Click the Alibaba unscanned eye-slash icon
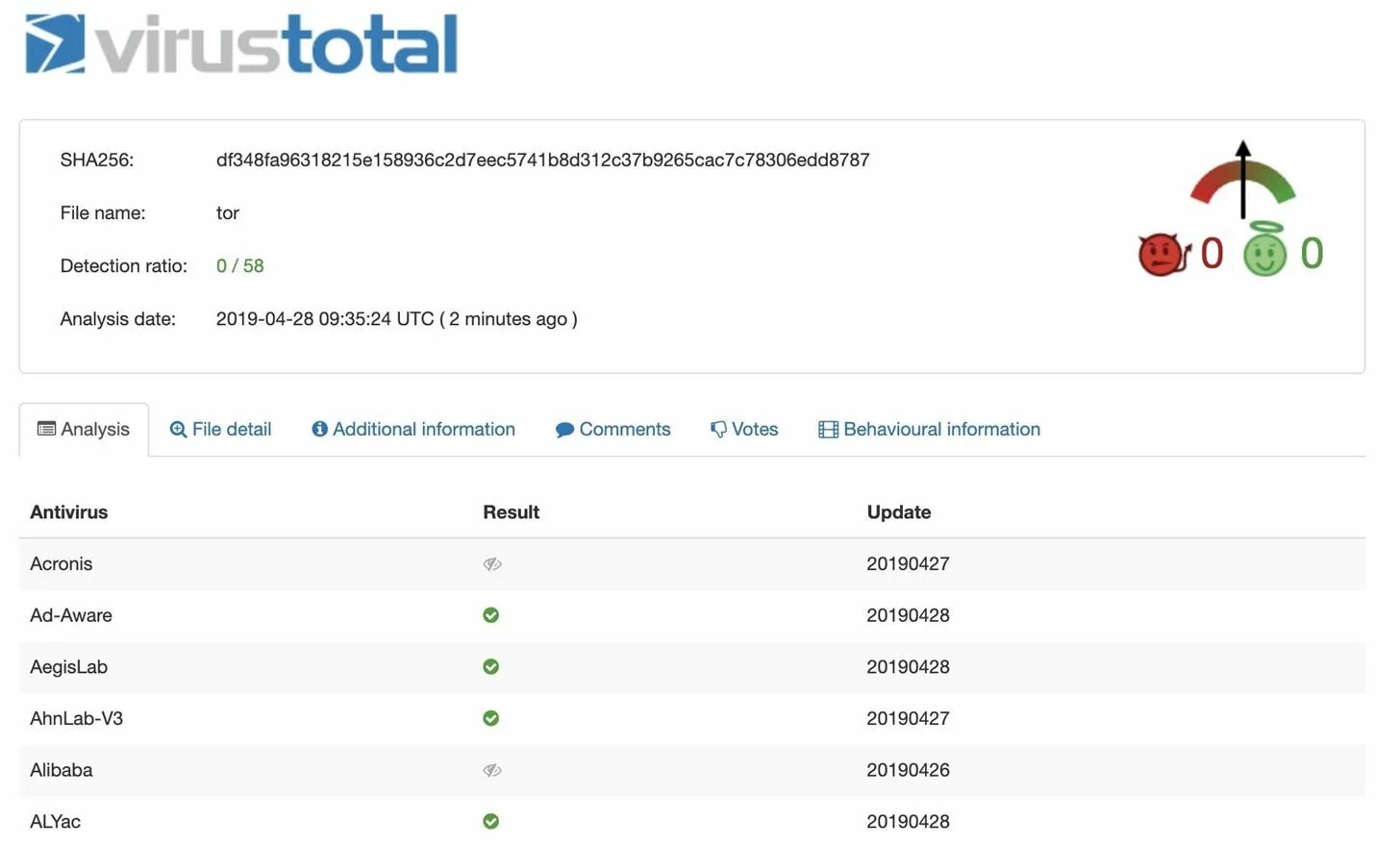The image size is (1400, 845). (491, 770)
